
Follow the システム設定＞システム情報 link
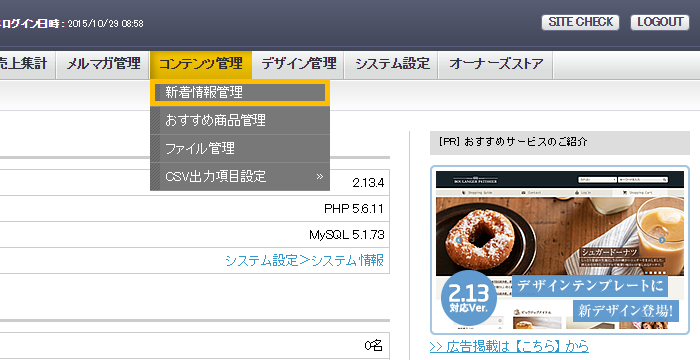(304, 260)
